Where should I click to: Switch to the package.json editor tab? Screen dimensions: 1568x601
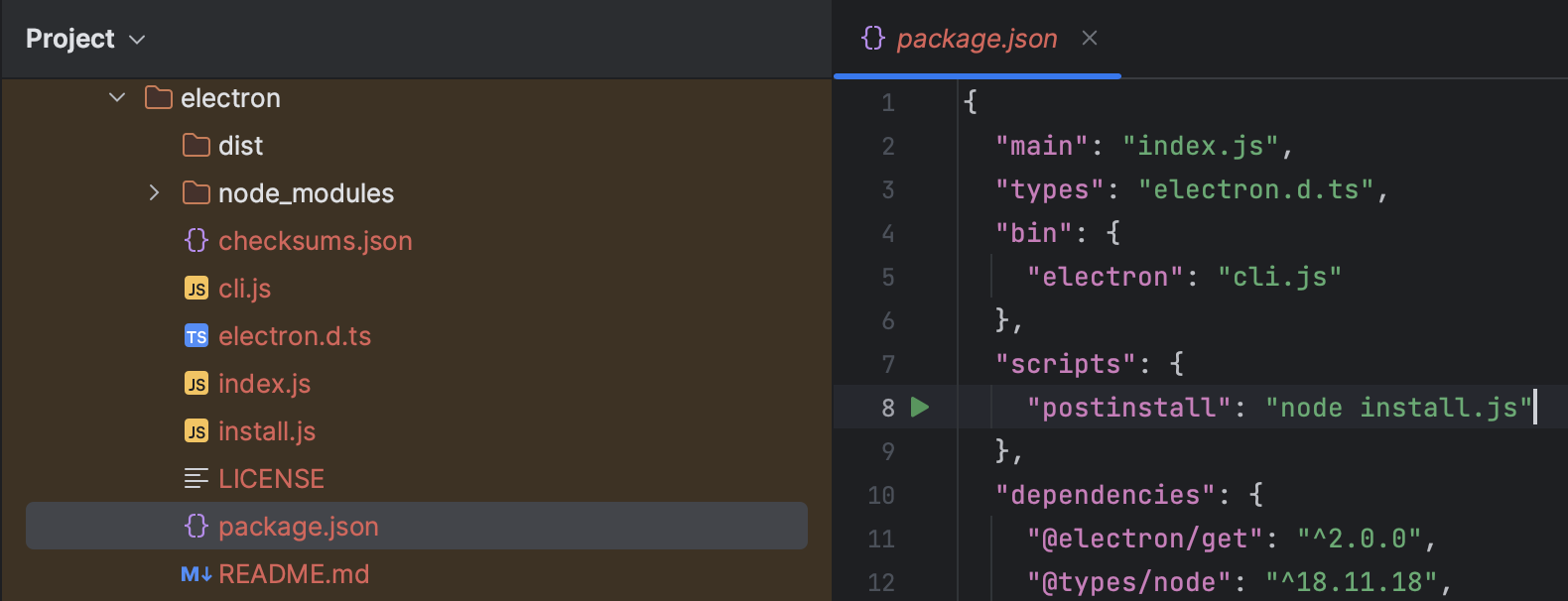pyautogui.click(x=978, y=39)
